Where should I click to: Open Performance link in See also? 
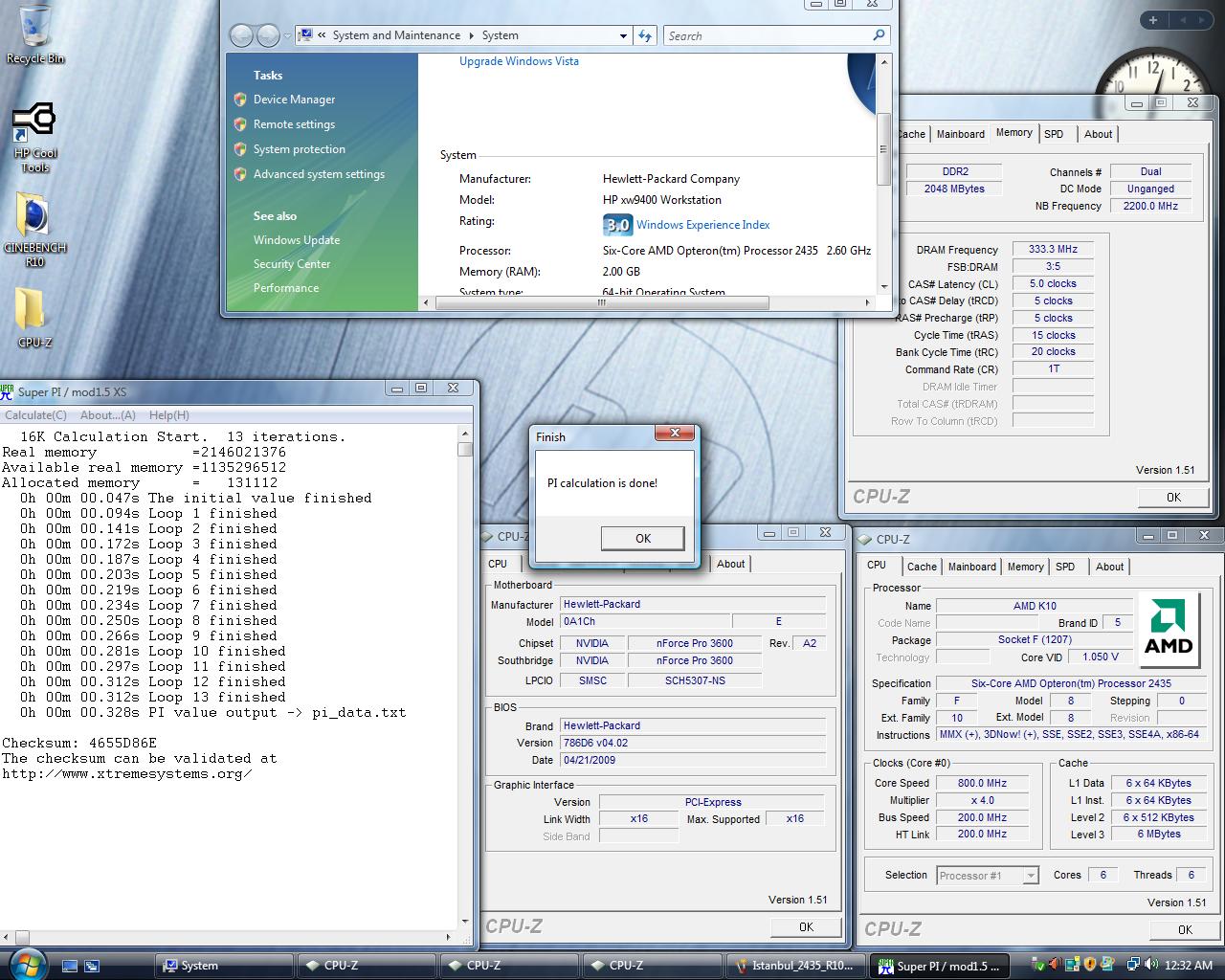pyautogui.click(x=286, y=288)
